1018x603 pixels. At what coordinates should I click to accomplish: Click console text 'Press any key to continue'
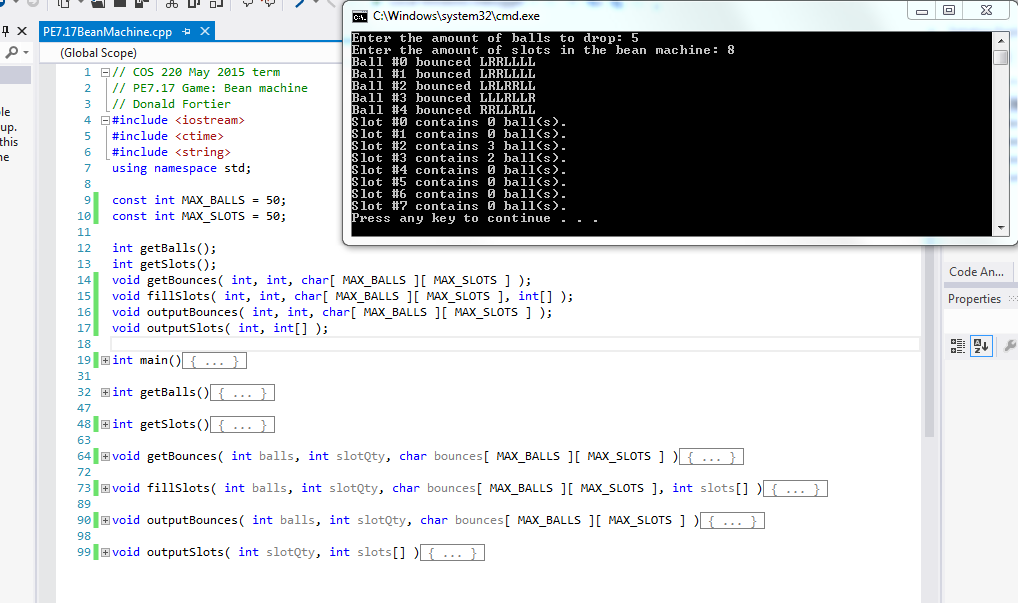pos(451,219)
